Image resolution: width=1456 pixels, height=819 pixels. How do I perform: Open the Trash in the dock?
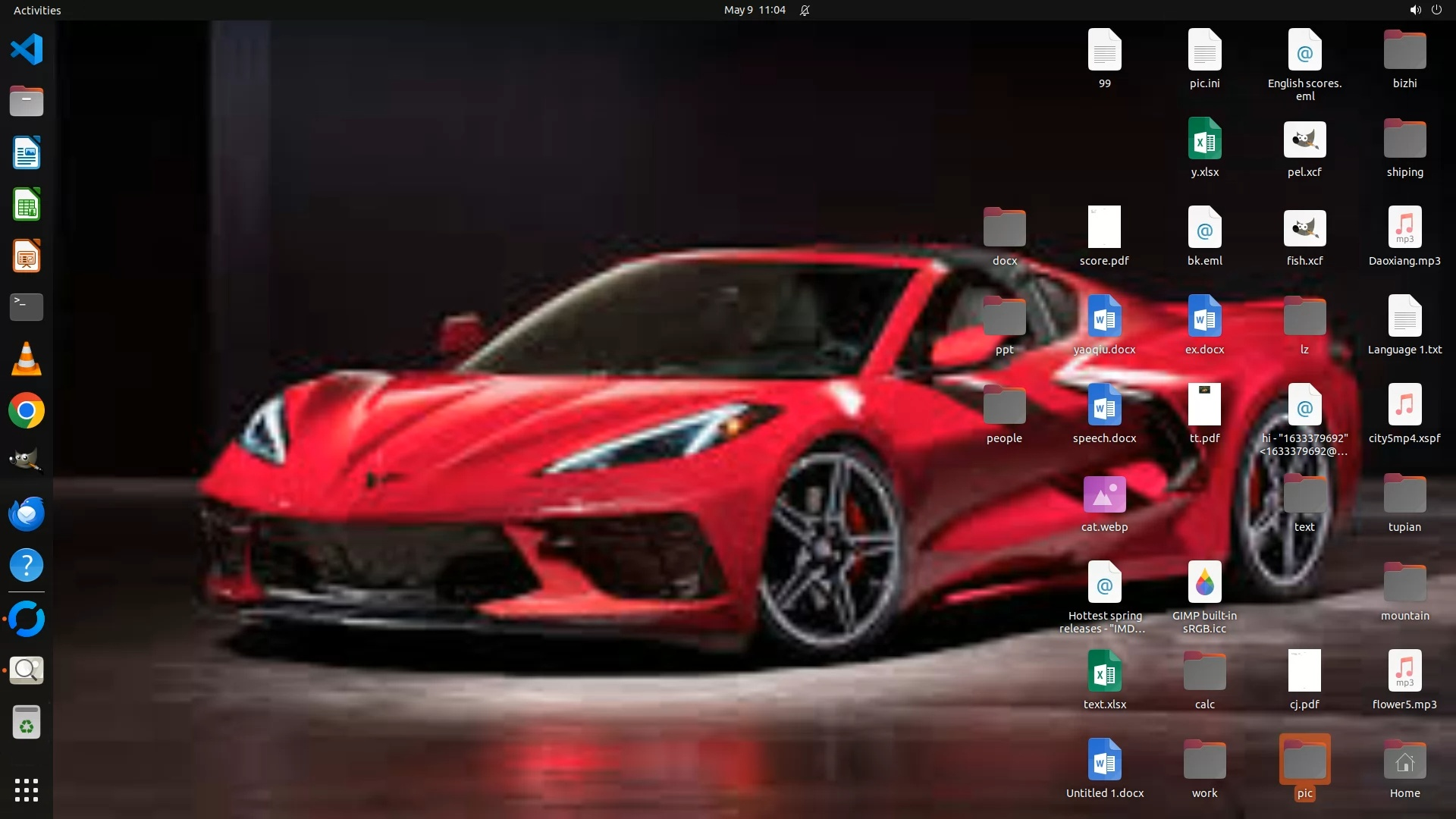pyautogui.click(x=27, y=723)
